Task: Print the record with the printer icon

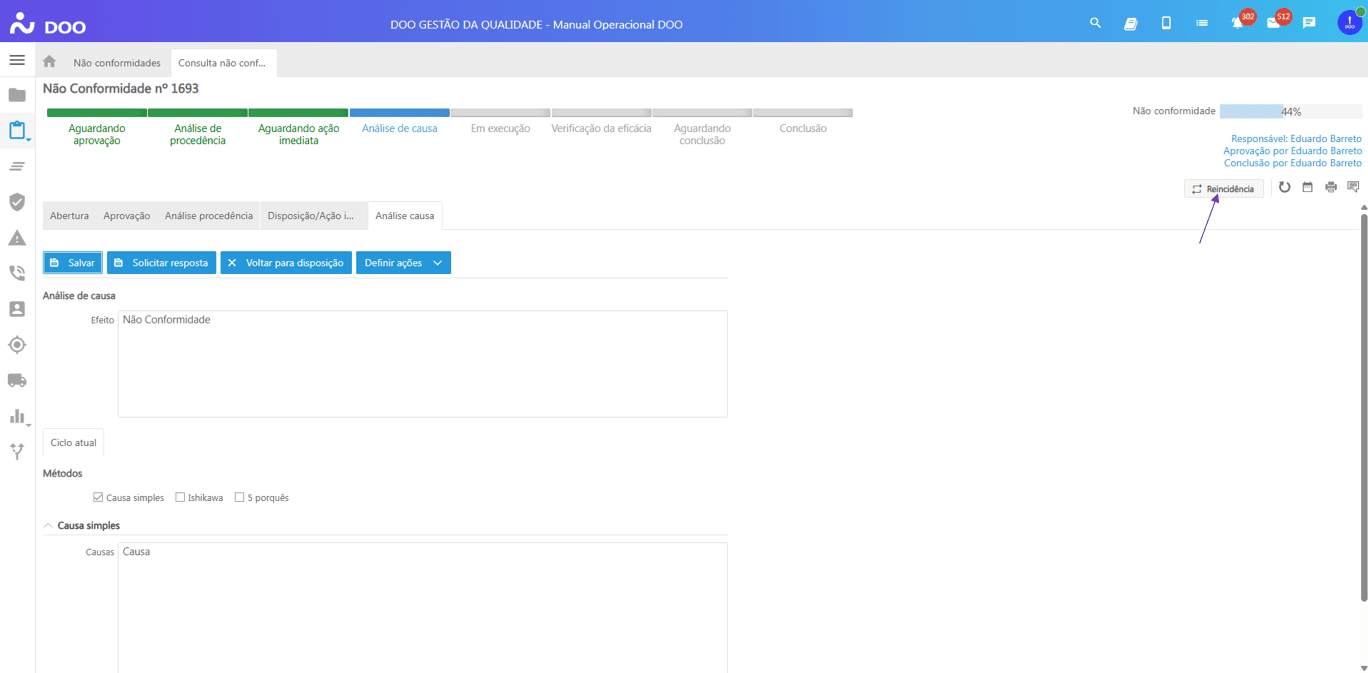Action: (x=1331, y=187)
